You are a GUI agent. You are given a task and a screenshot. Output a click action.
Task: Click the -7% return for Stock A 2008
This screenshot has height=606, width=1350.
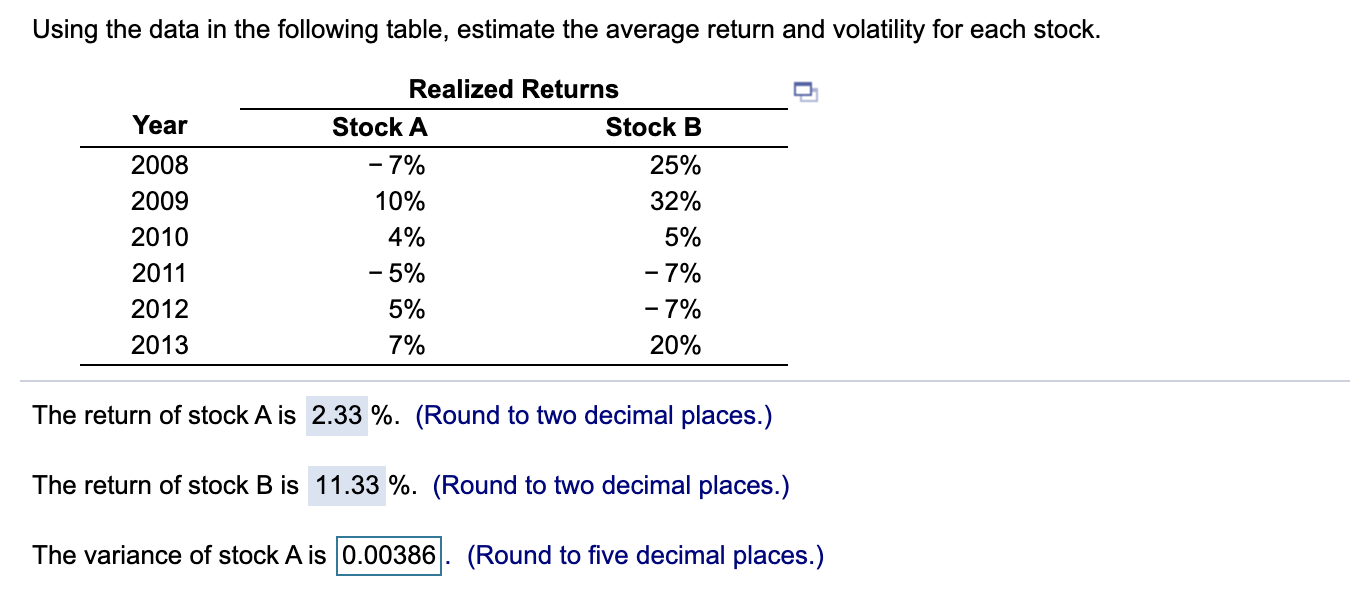399,165
